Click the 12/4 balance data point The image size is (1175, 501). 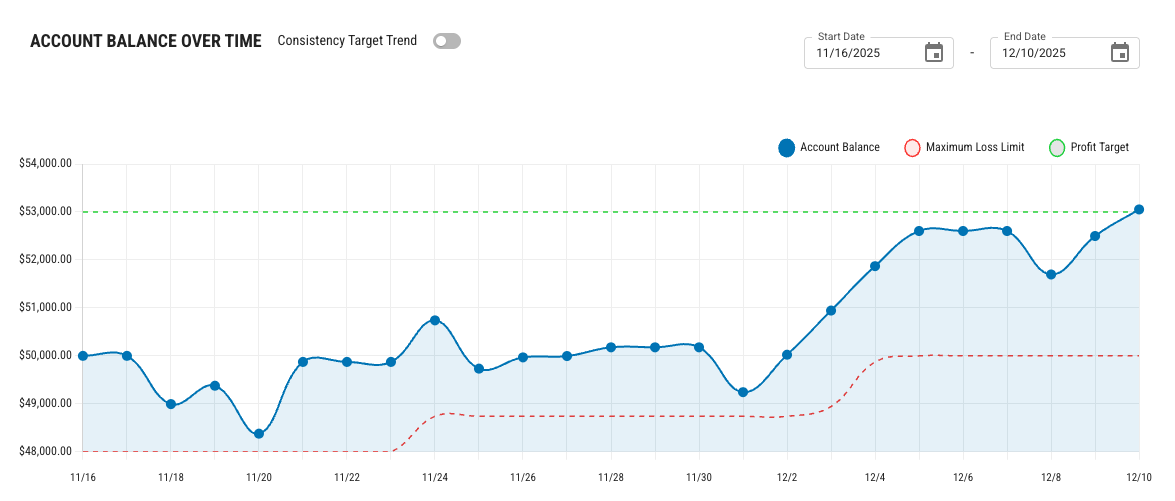click(x=875, y=266)
